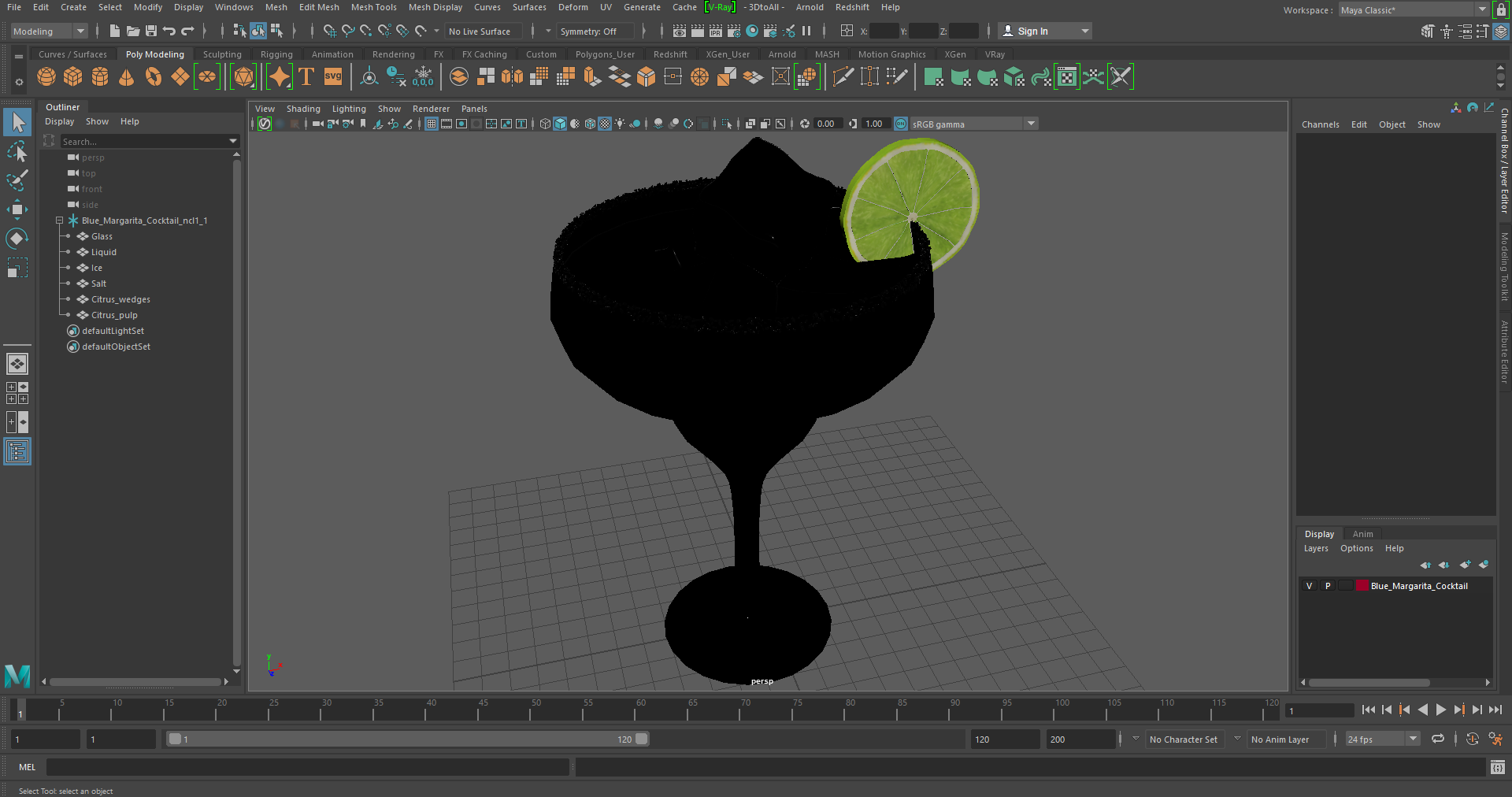Open the Workspace Maya Classic dropdown
Image resolution: width=1512 pixels, height=797 pixels.
coord(1414,9)
